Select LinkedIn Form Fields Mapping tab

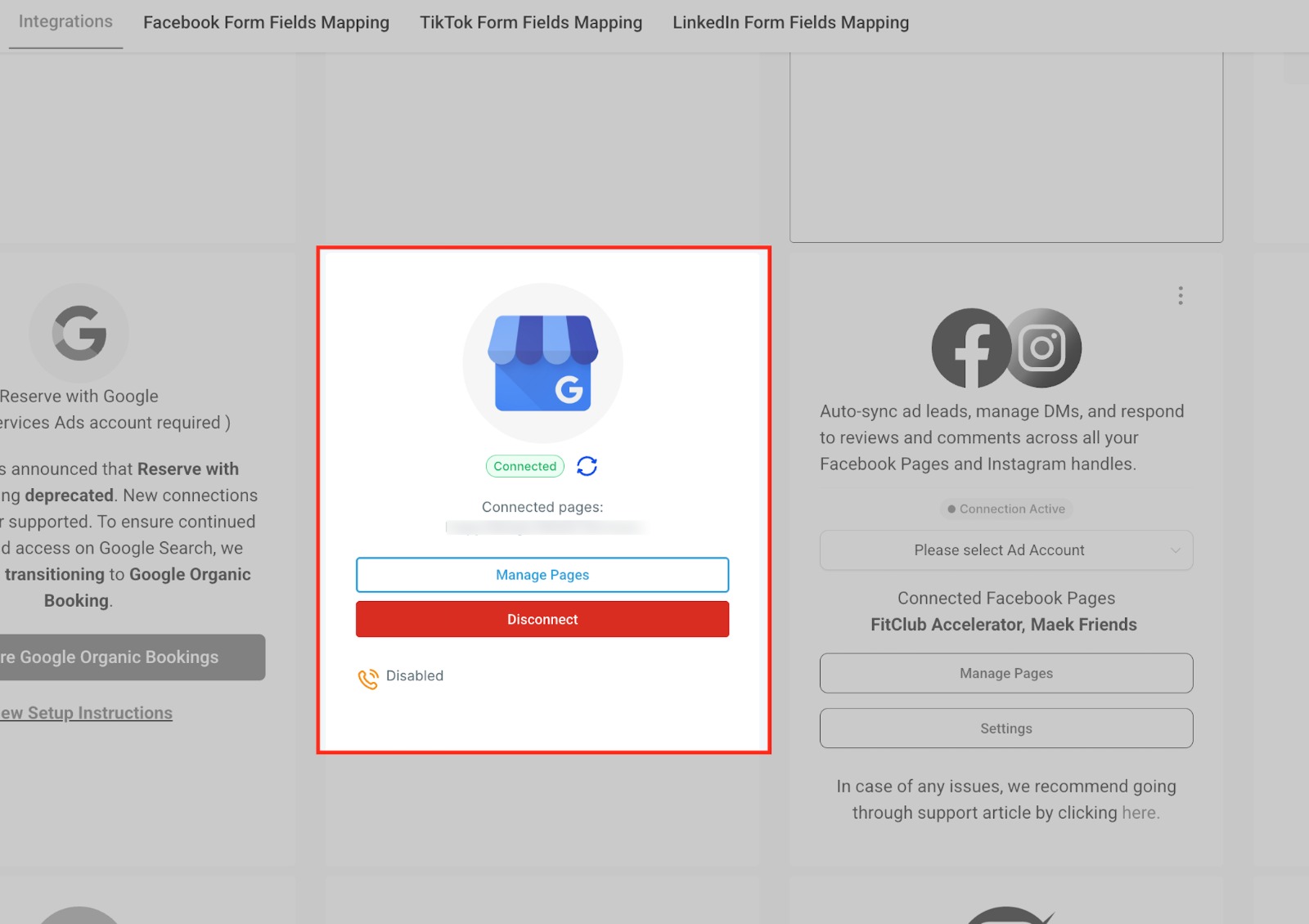point(790,23)
